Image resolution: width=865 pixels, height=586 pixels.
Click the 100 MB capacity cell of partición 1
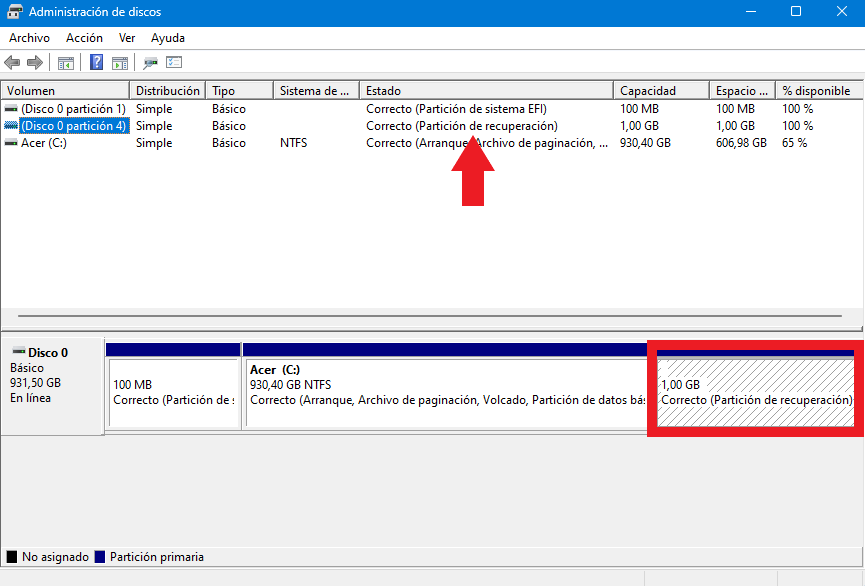coord(639,109)
